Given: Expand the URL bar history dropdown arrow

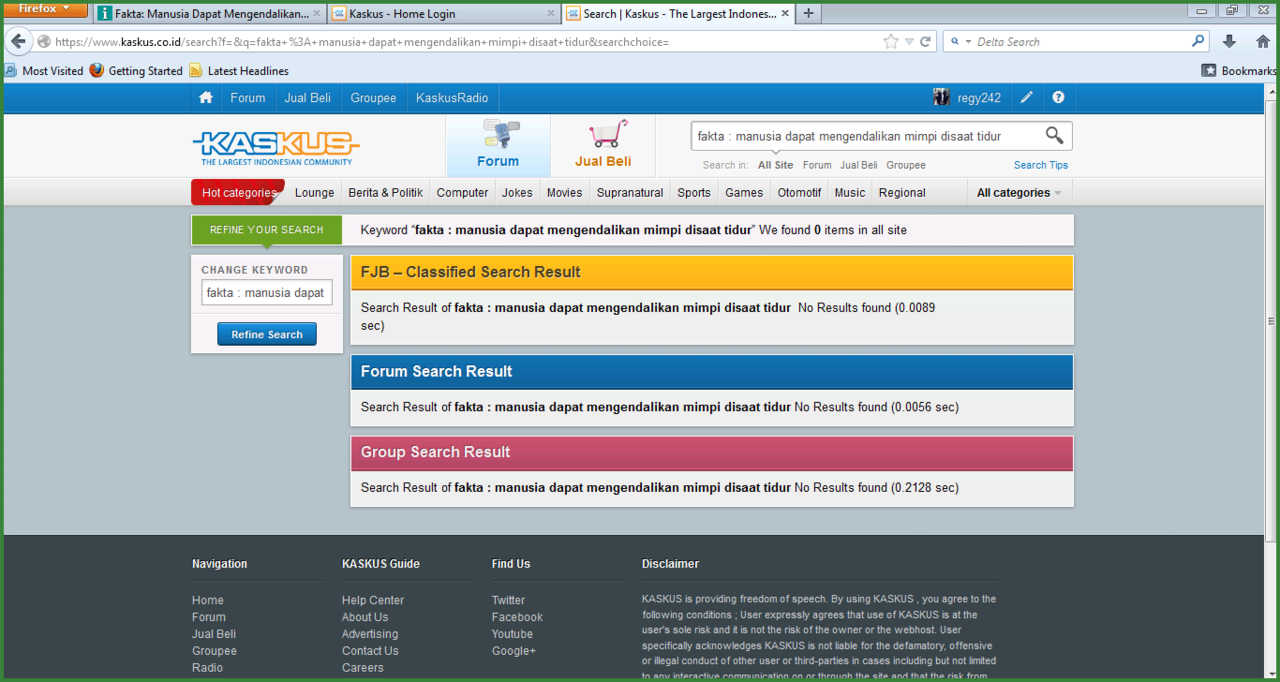Looking at the screenshot, I should pos(909,42).
